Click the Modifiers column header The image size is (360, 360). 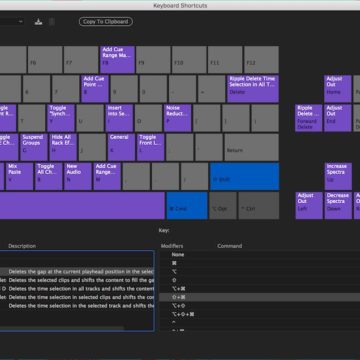[172, 246]
